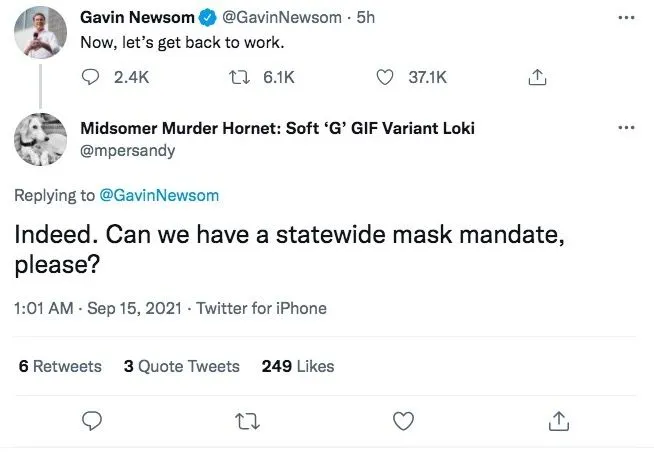
Task: View the 249 Likes list
Action: [297, 366]
